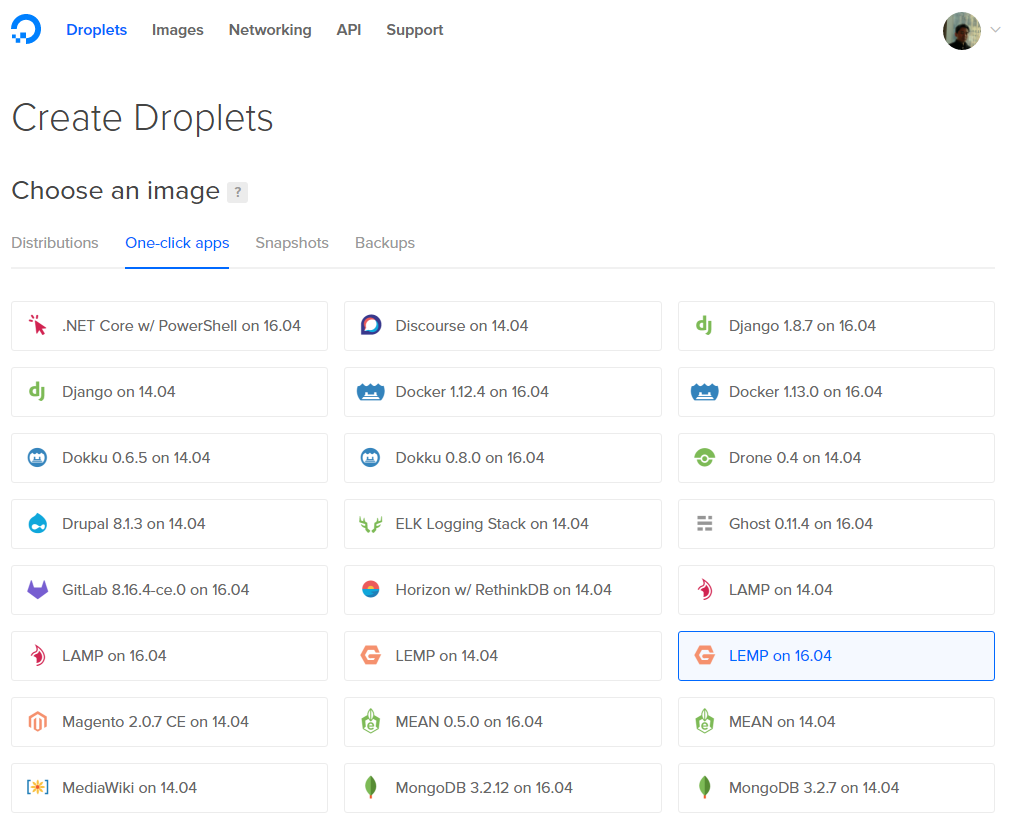The height and width of the screenshot is (819, 1015).
Task: Click the Discourse speech bubble icon
Action: [371, 325]
